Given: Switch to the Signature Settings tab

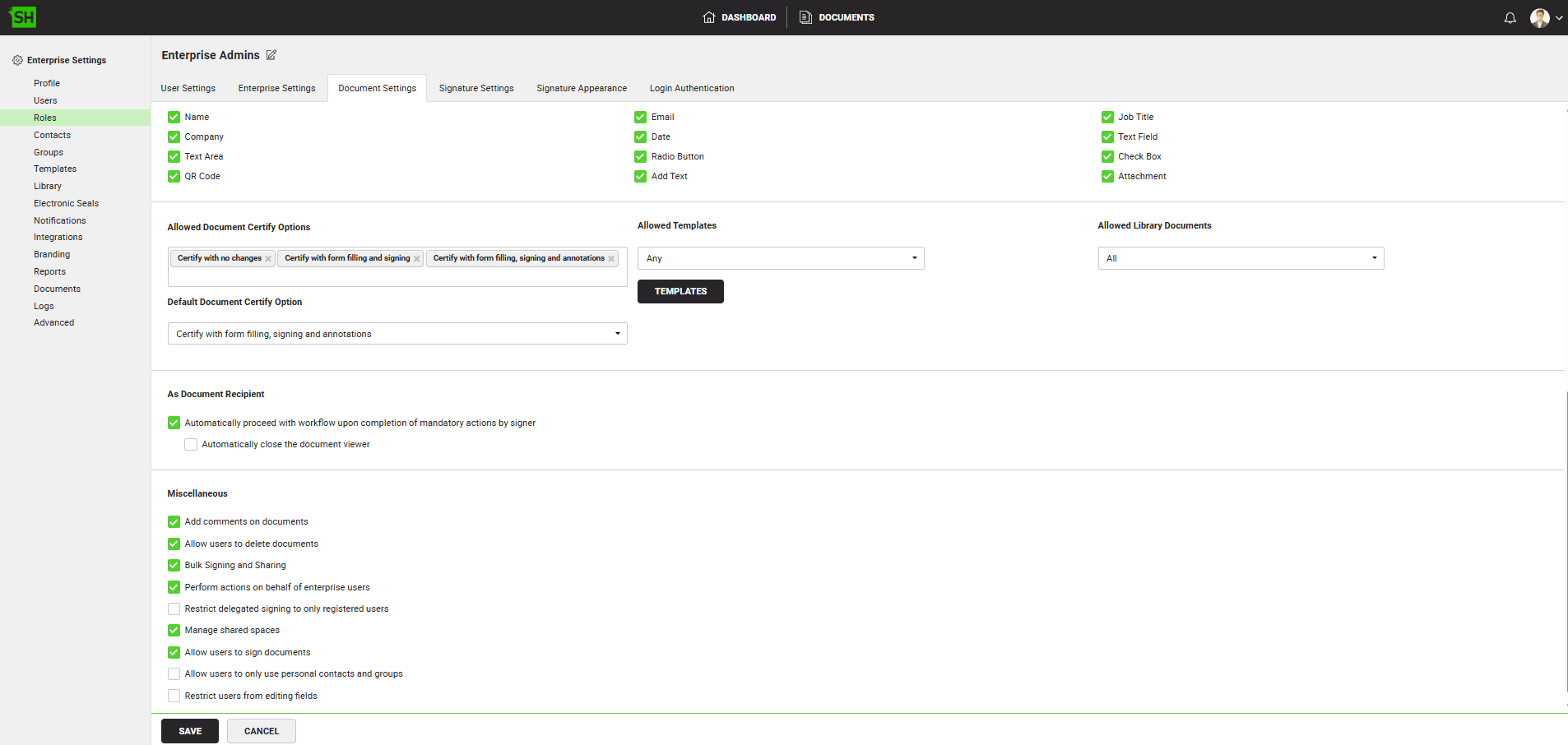Looking at the screenshot, I should [476, 88].
